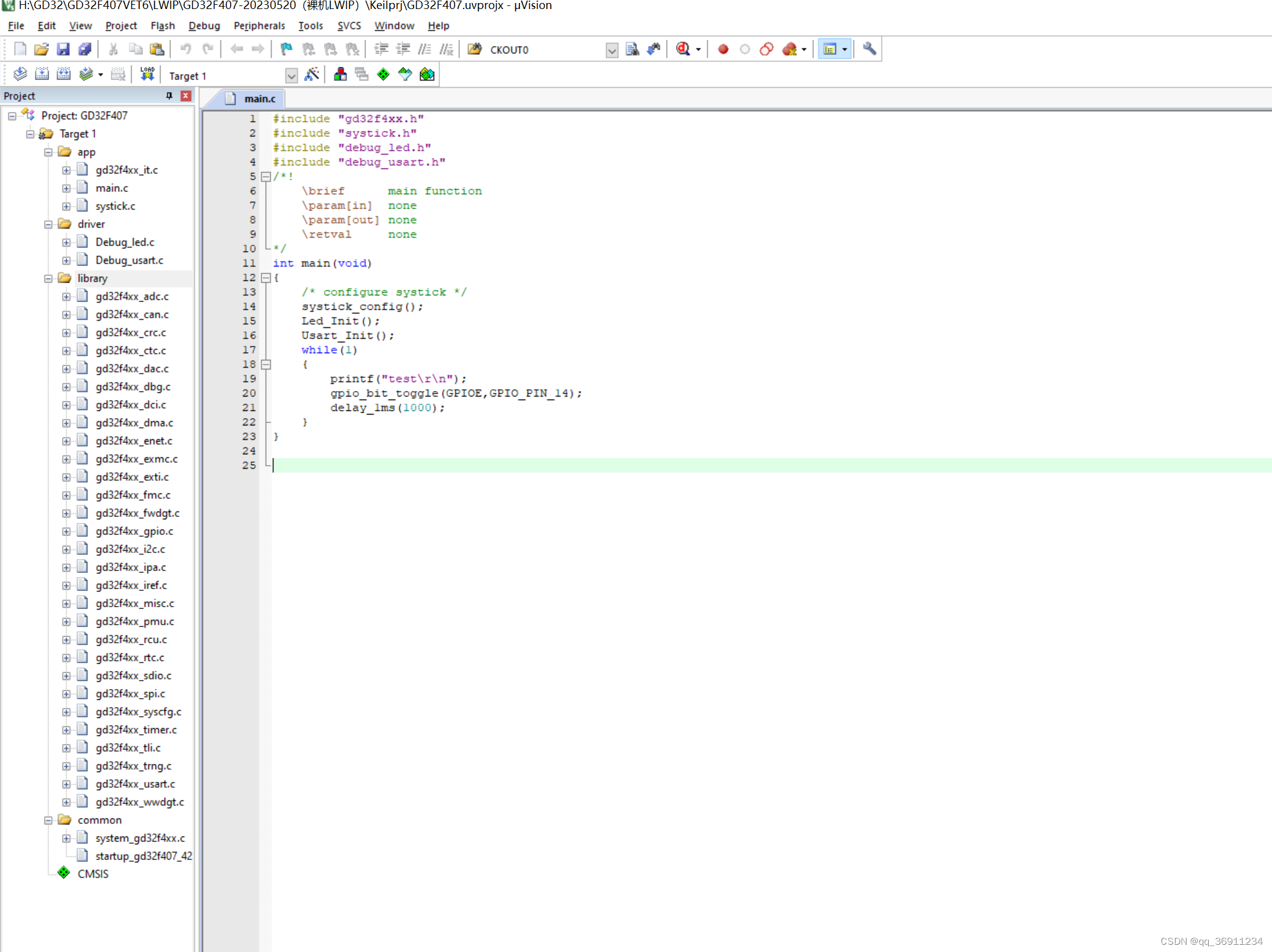The image size is (1272, 952).
Task: Open the Debug menu
Action: pyautogui.click(x=203, y=26)
